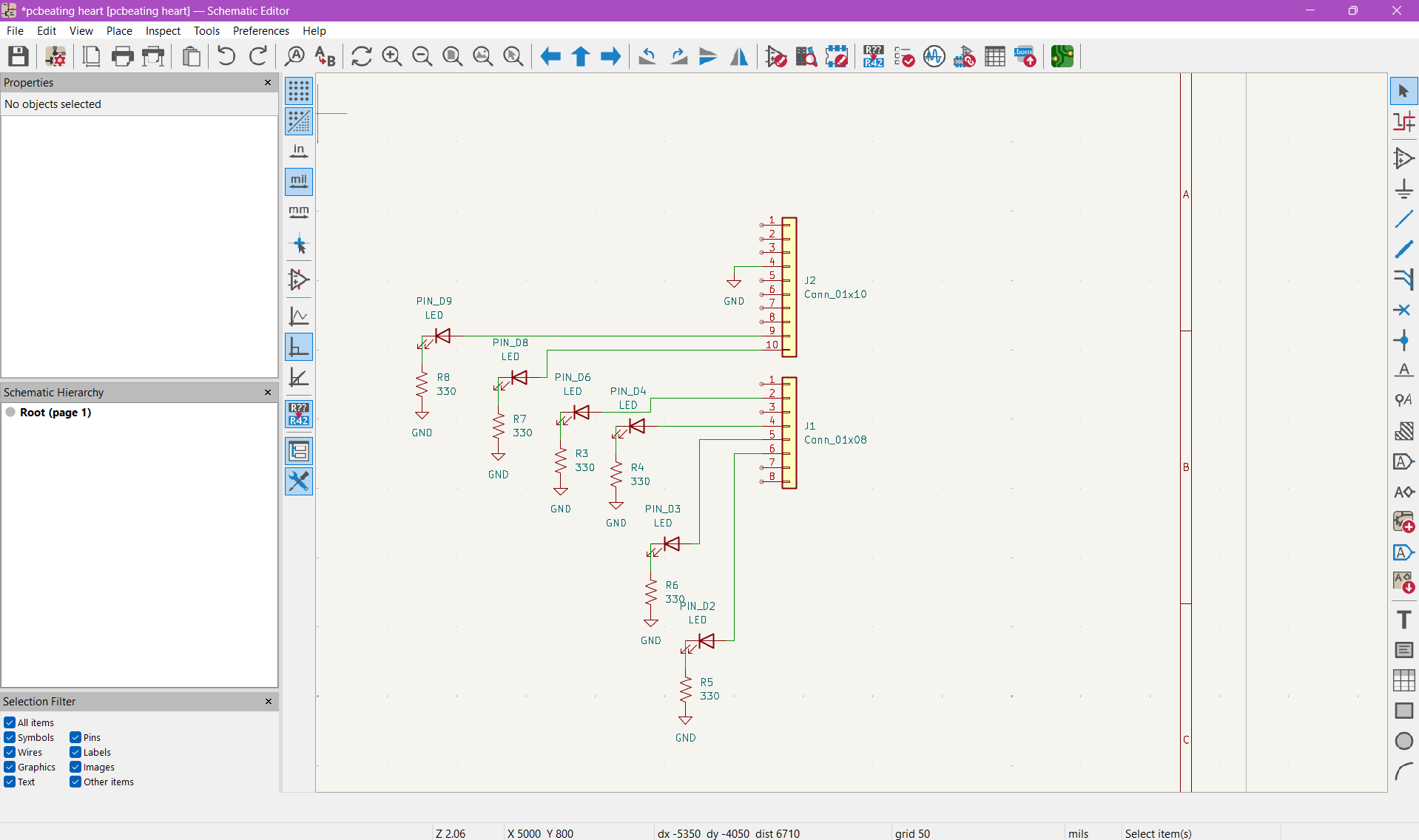The height and width of the screenshot is (840, 1419).
Task: Select the Add text tool
Action: [x=1403, y=620]
